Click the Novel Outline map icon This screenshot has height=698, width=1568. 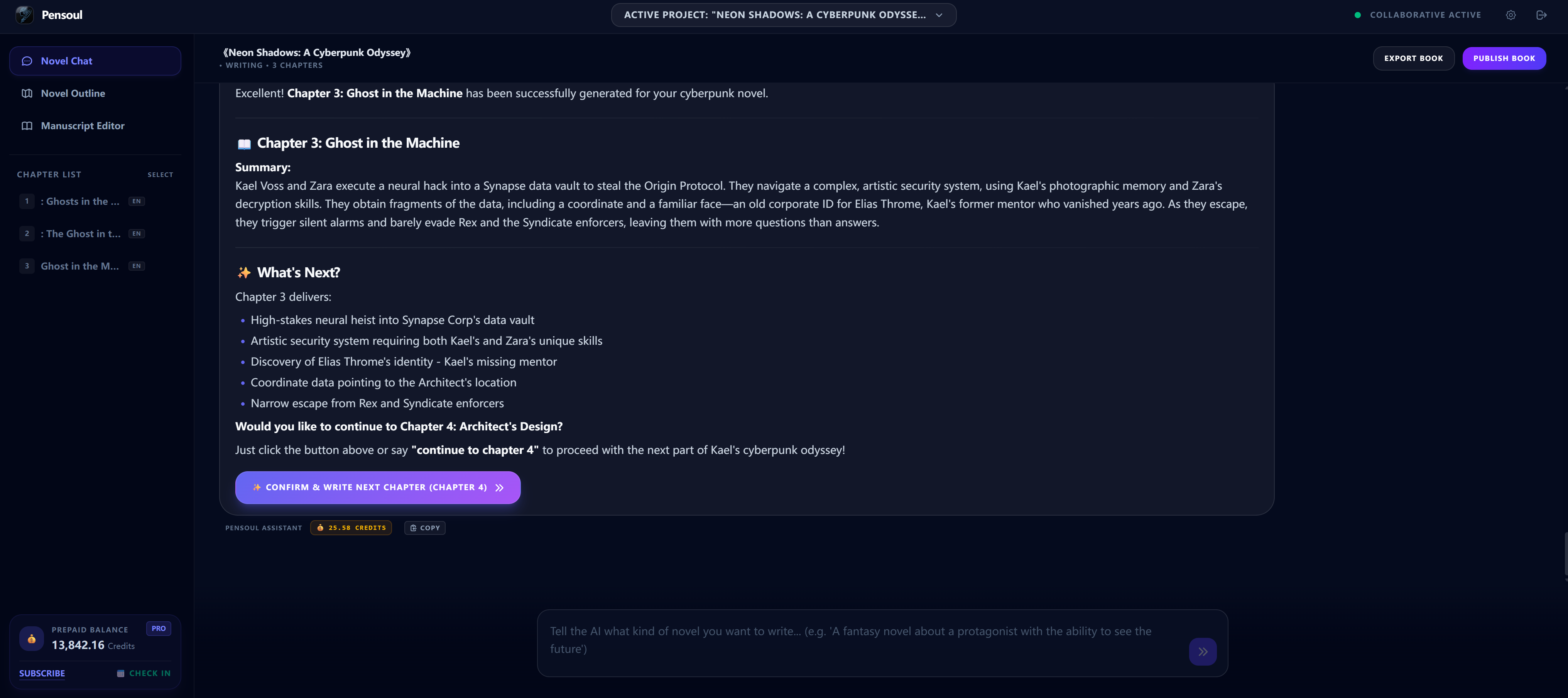pyautogui.click(x=27, y=93)
